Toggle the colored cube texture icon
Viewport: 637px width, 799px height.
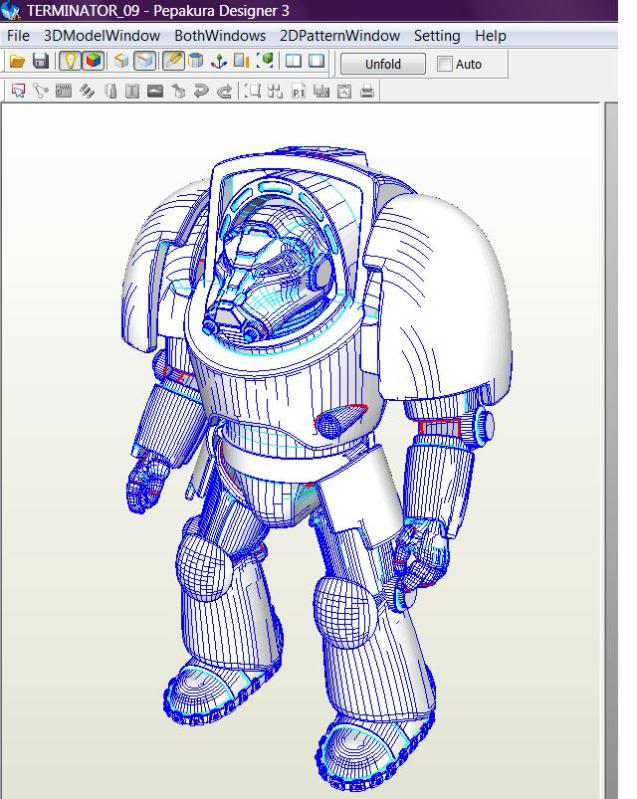[x=93, y=61]
